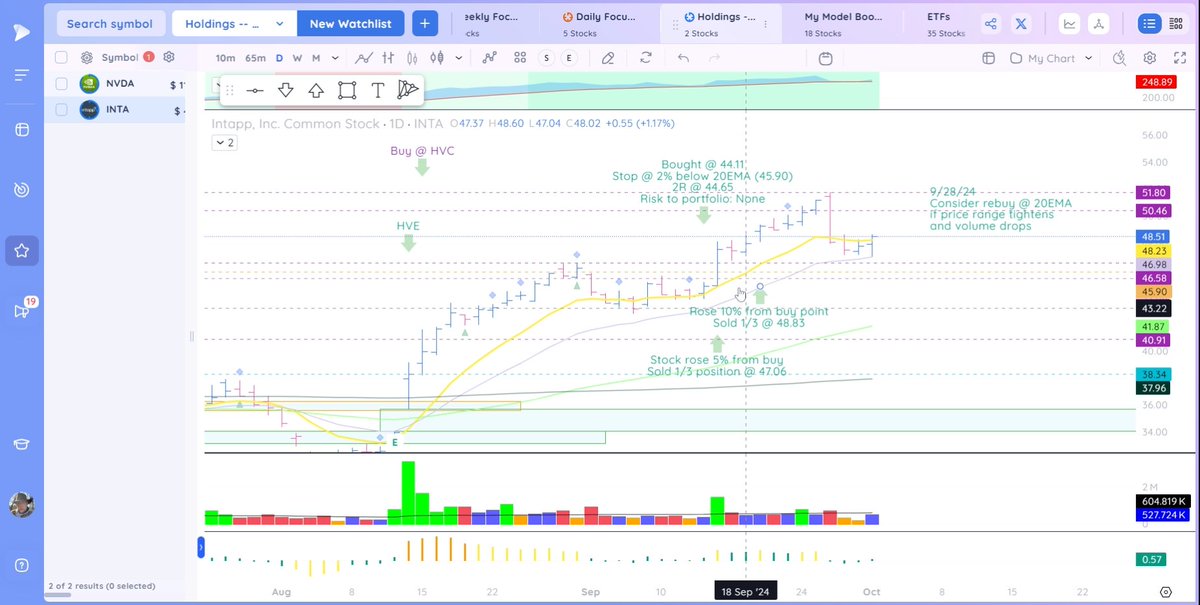Image resolution: width=1200 pixels, height=605 pixels.
Task: Open the favorites star in sidebar
Action: pos(21,253)
